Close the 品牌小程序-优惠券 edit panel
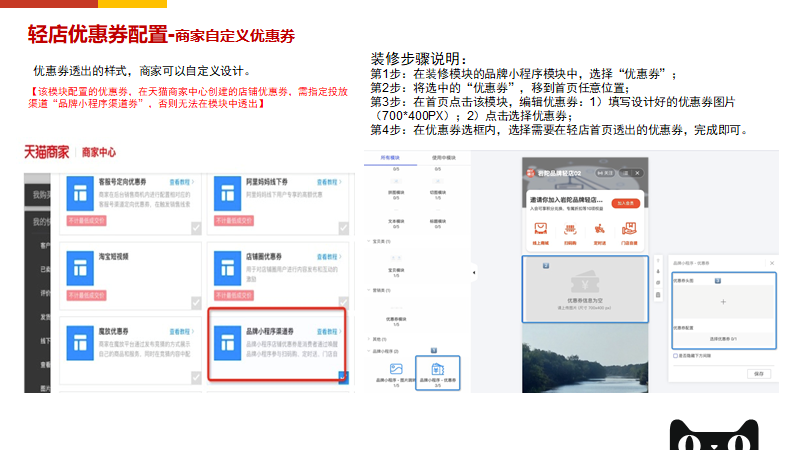The image size is (800, 450). 772,263
